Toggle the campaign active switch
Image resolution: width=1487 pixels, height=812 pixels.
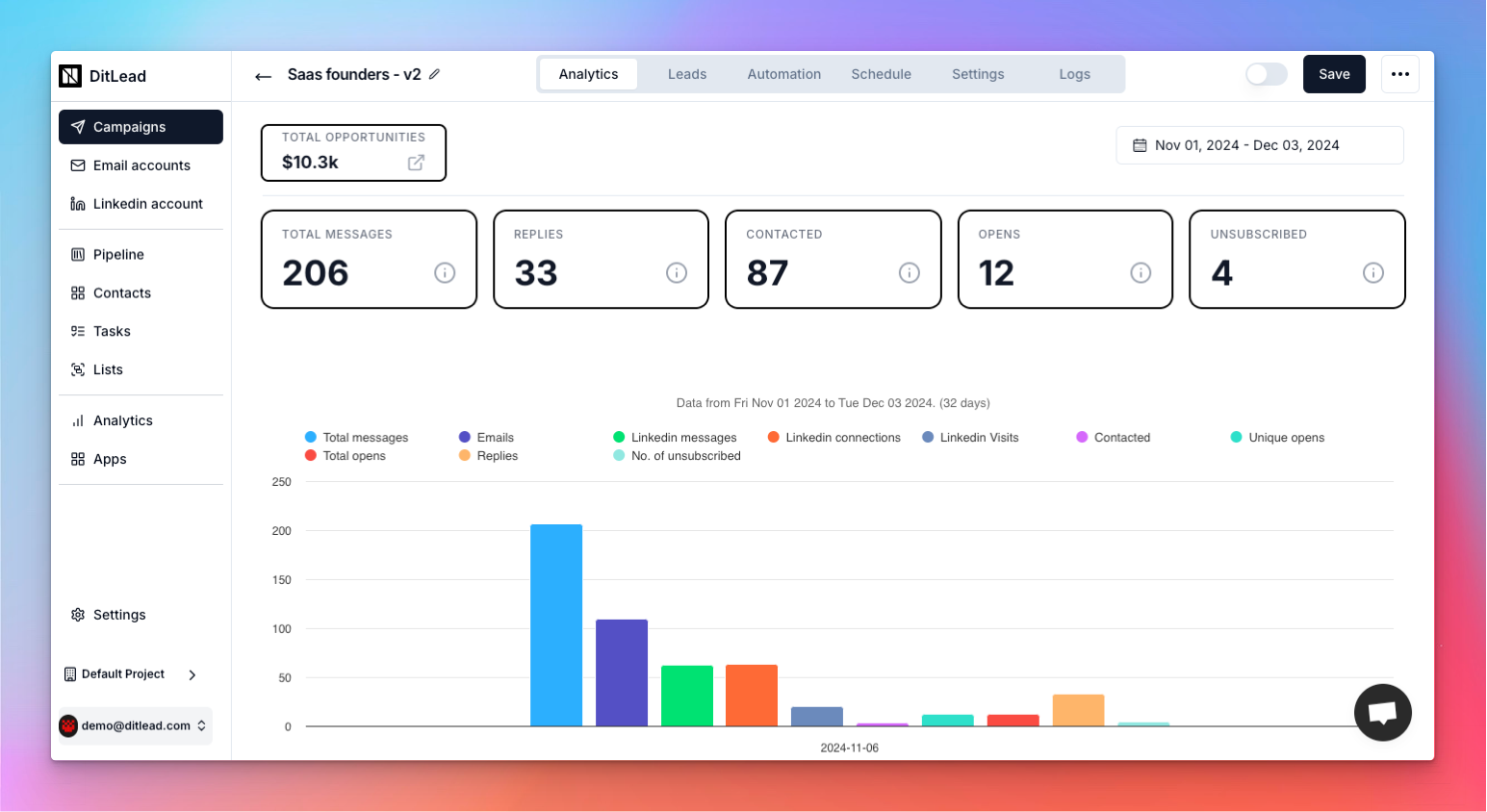tap(1266, 74)
